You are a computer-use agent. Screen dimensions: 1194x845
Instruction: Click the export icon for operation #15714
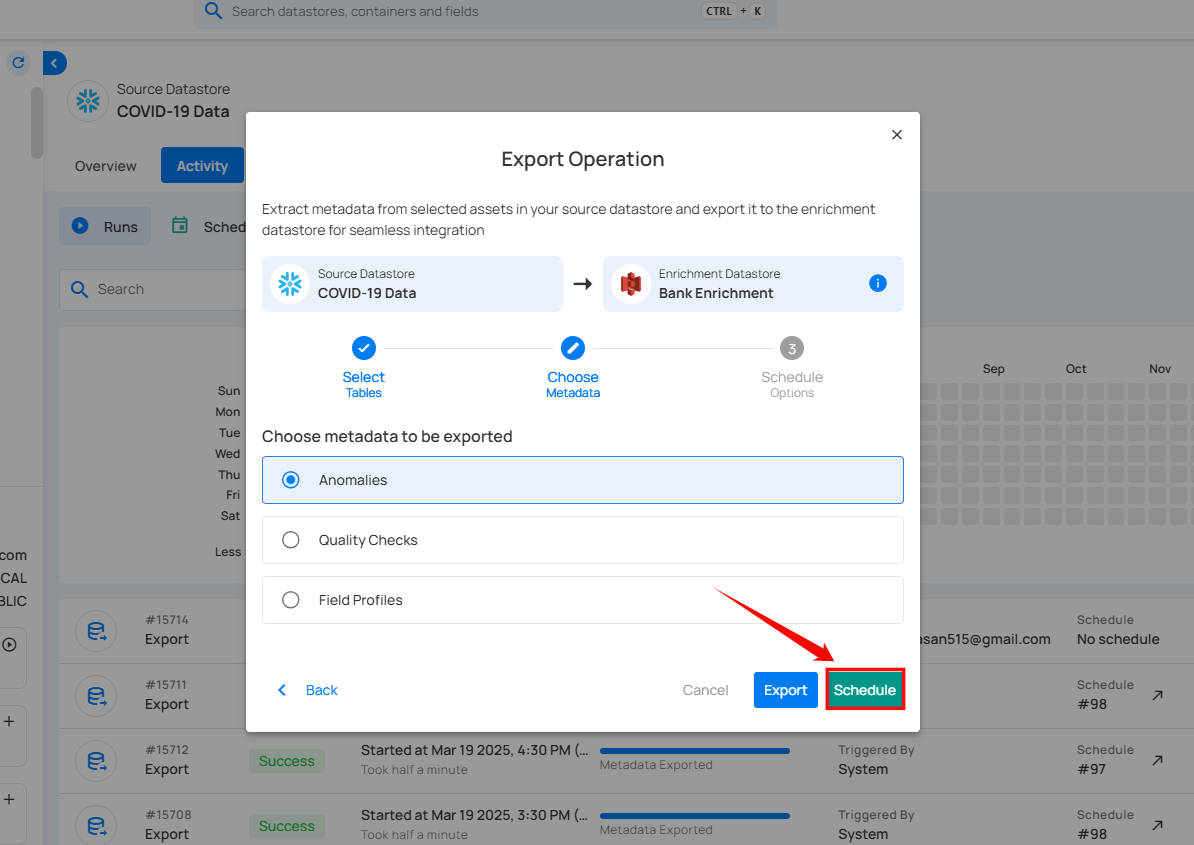point(96,631)
